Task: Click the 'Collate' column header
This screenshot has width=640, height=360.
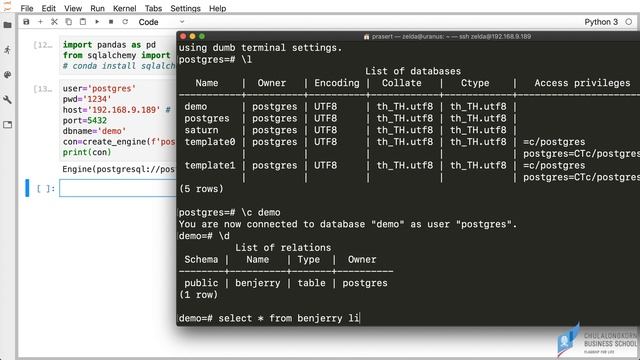Action: pos(401,83)
